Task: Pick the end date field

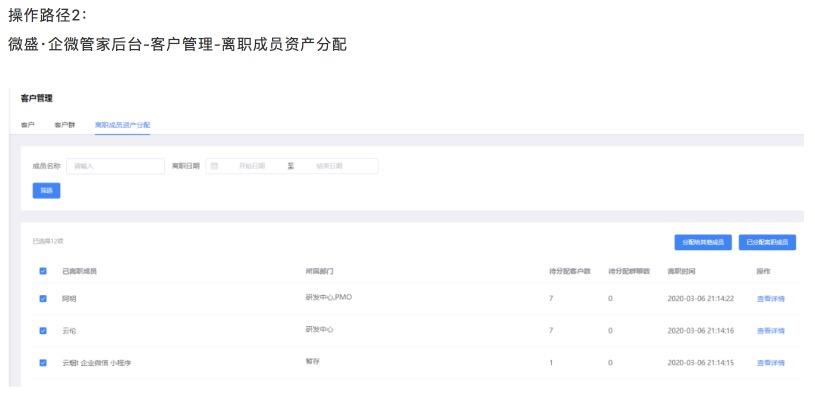Action: (330, 166)
